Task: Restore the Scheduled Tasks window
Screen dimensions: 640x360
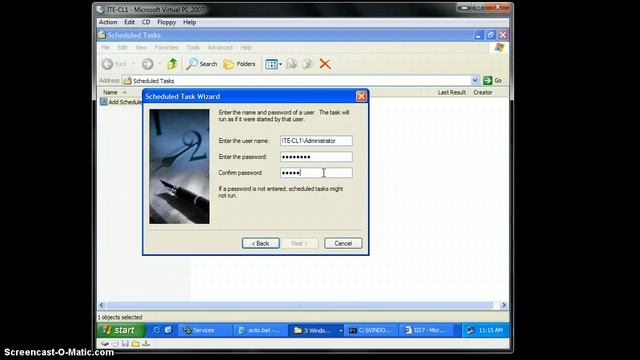Action: [x=491, y=35]
